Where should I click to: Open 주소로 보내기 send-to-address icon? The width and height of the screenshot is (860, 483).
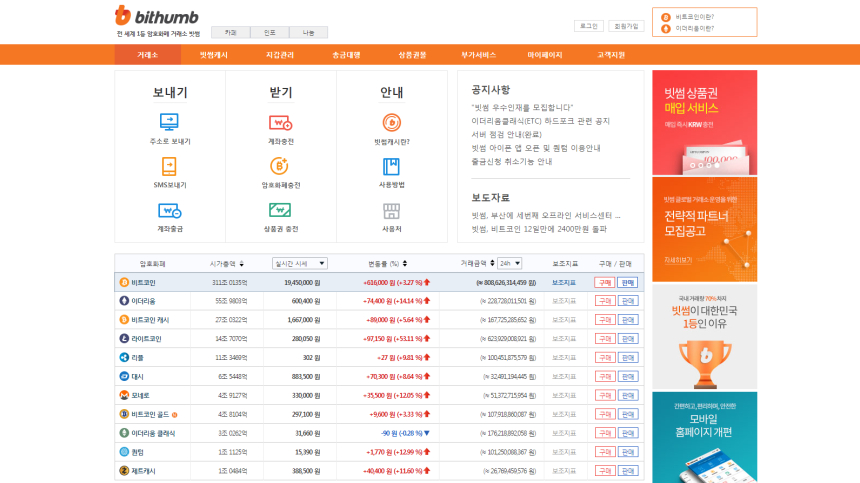[169, 122]
